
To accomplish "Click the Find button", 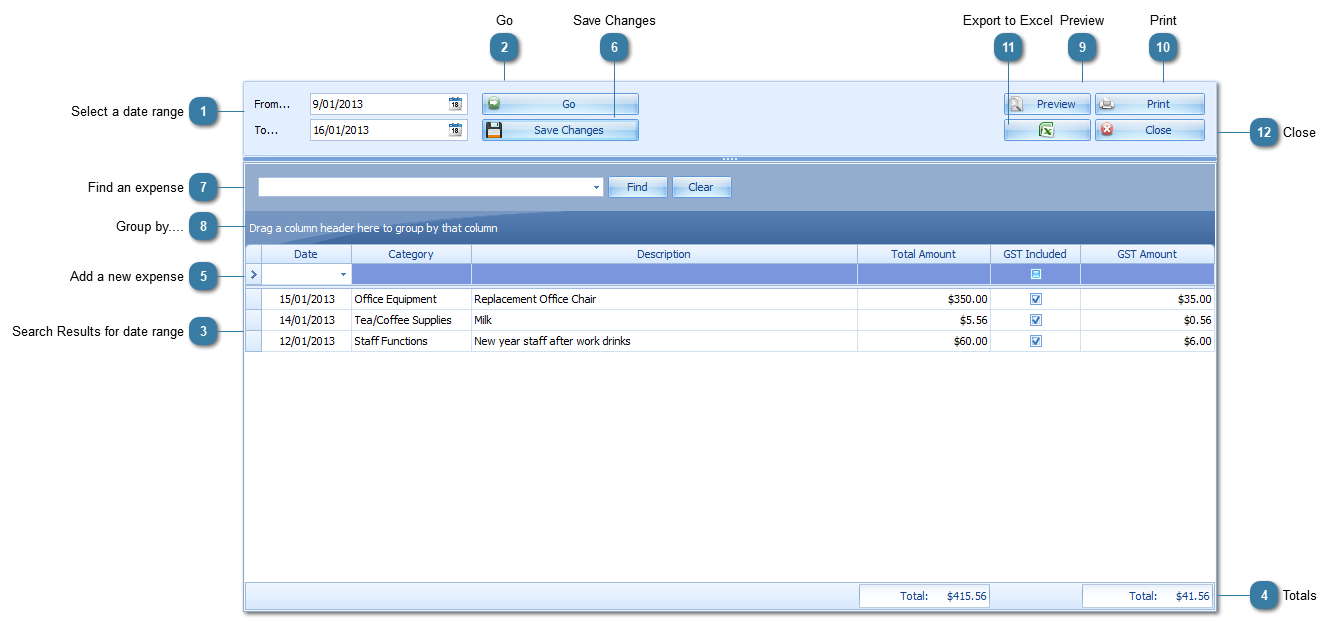I will [637, 187].
